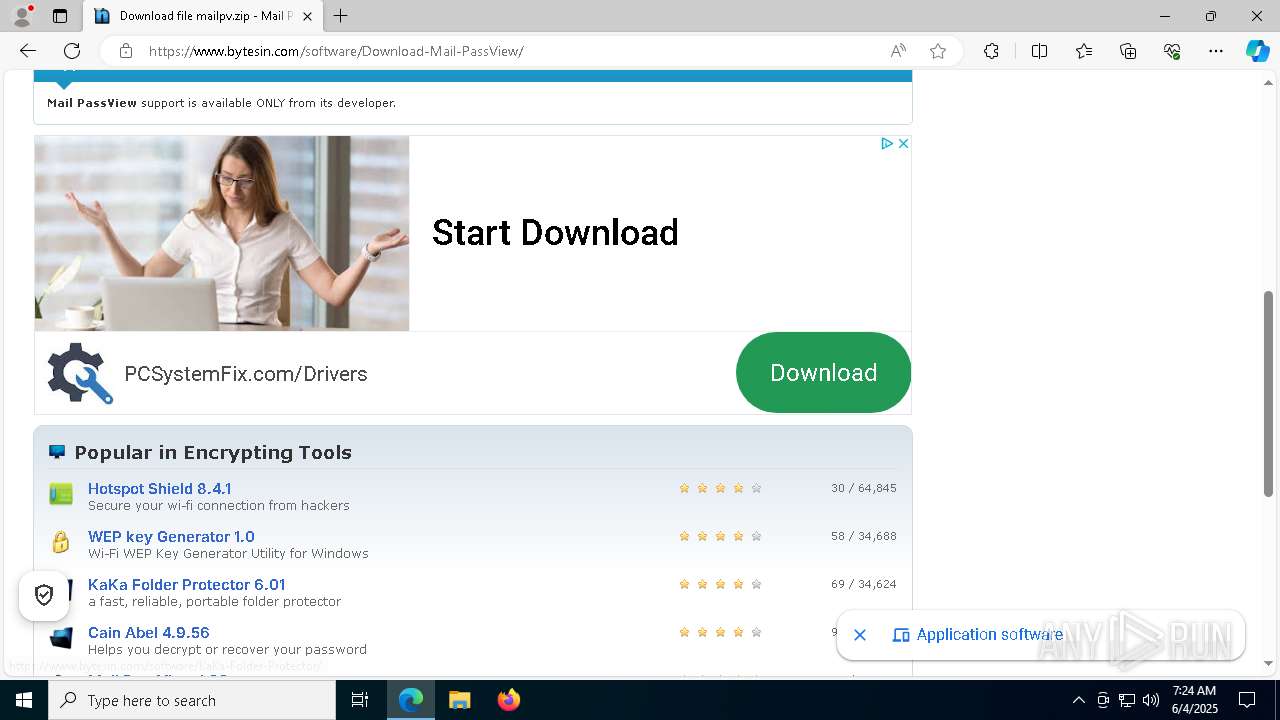Click the page vertical scrollbar thumb

click(x=1269, y=393)
